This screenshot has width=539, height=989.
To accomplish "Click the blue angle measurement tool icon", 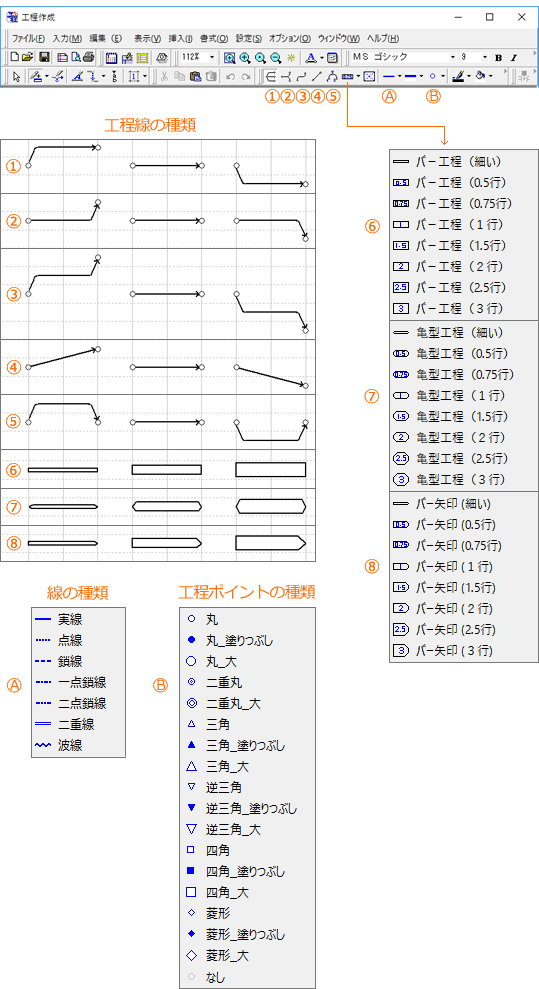I will (78, 76).
